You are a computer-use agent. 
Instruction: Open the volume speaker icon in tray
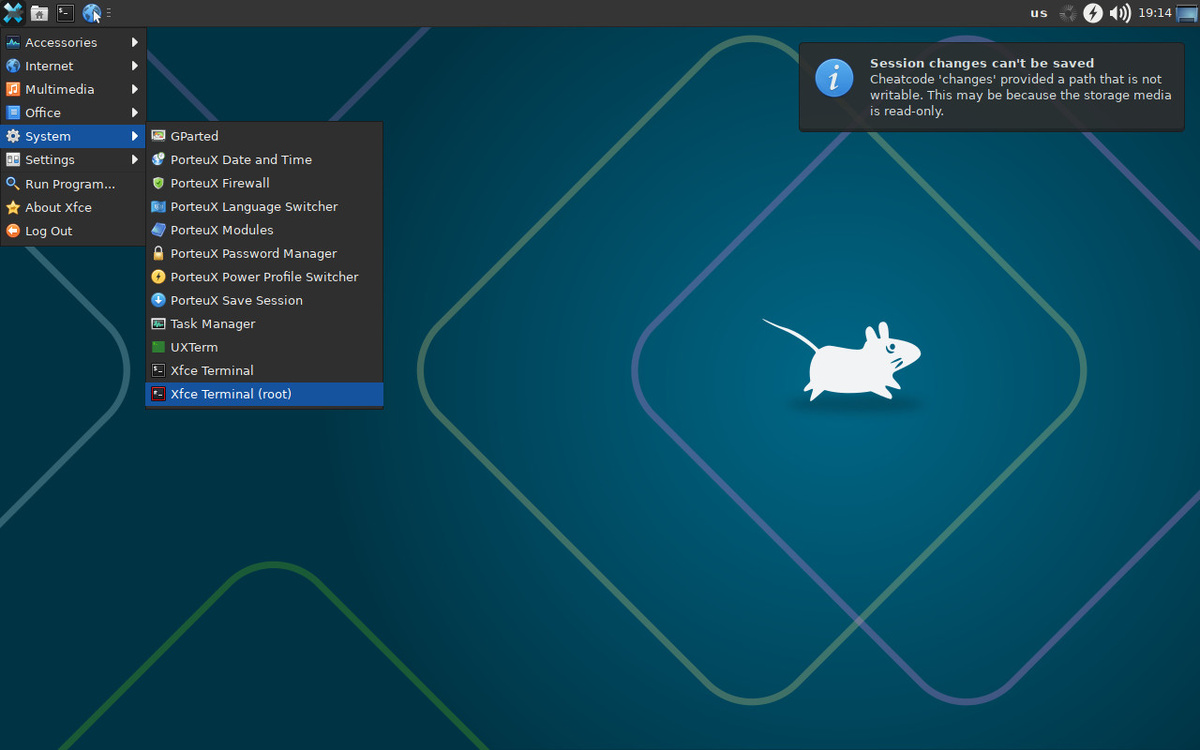tap(1120, 13)
